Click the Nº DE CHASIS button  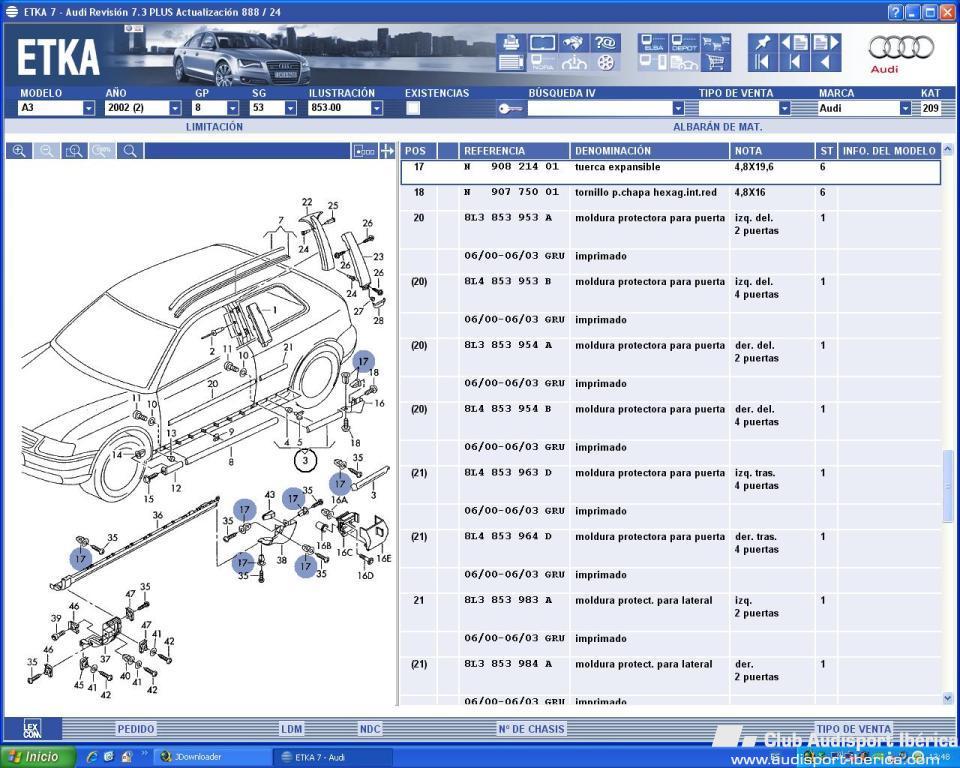531,729
